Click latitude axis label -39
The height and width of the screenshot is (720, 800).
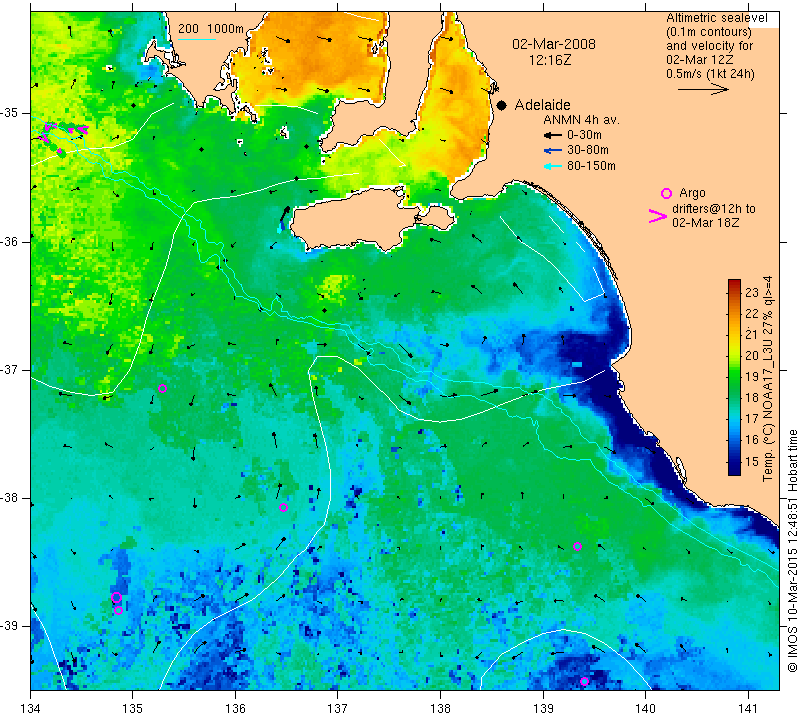tap(11, 626)
